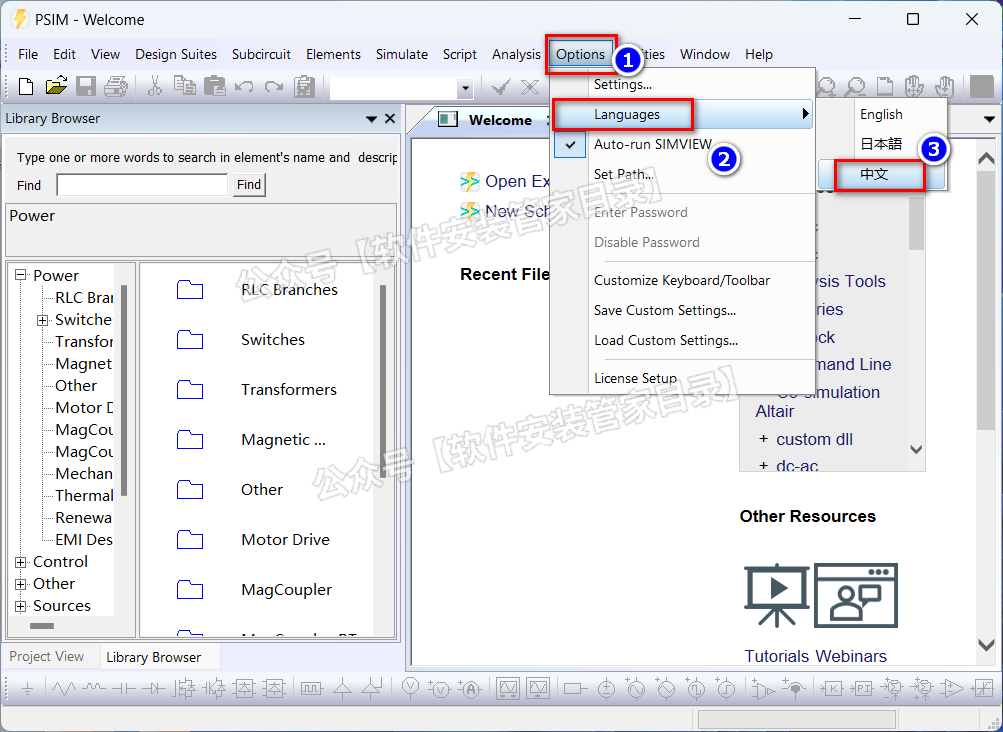1003x732 pixels.
Task: Click the Copy toolbar icon
Action: point(185,86)
